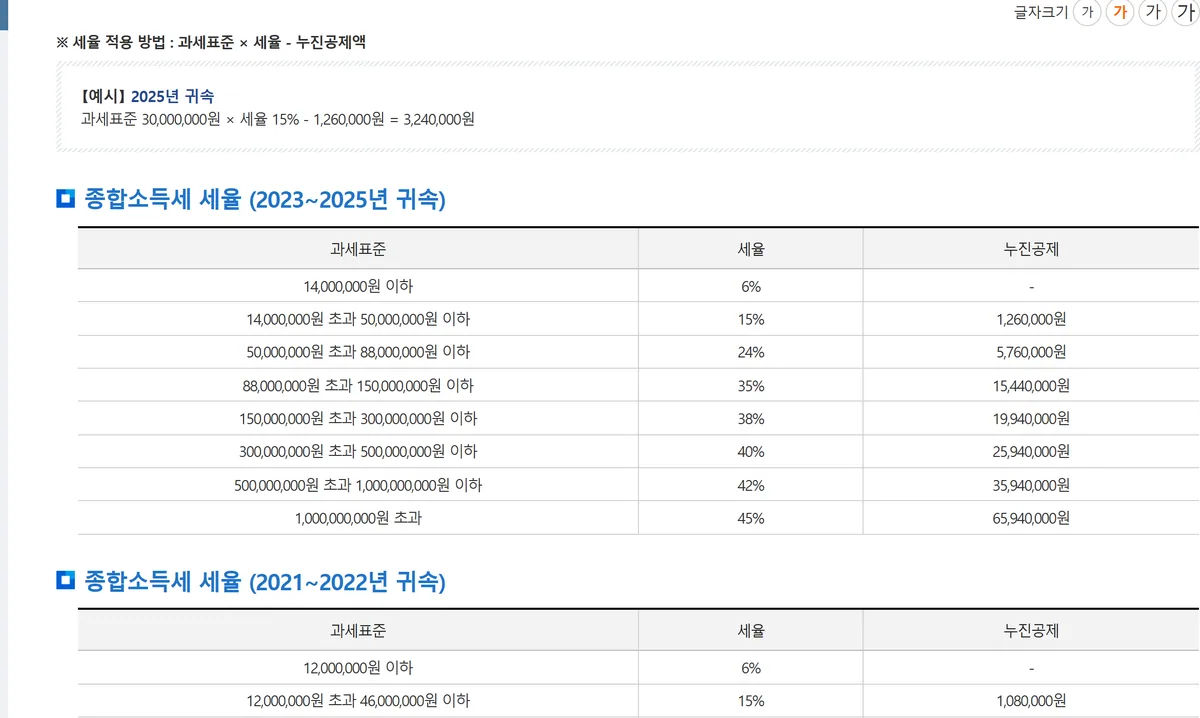Click '누진공제' header in the 2023~2025 table
The width and height of the screenshot is (1200, 718).
1031,249
